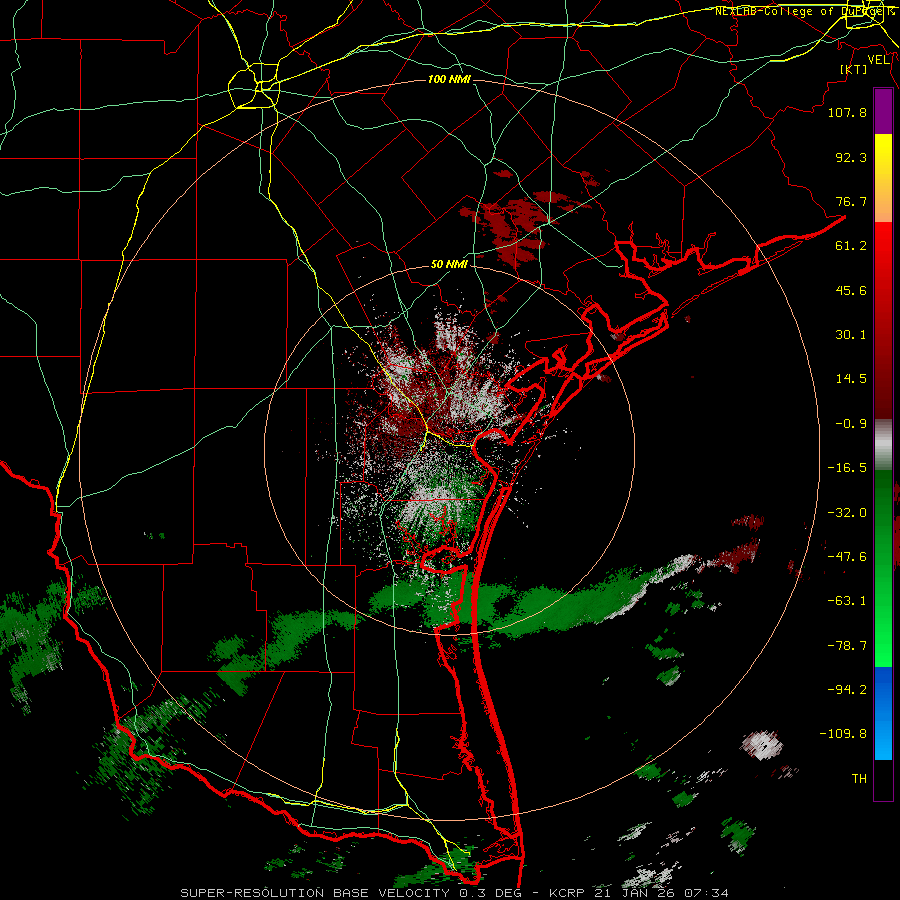The width and height of the screenshot is (900, 900).
Task: Click the -109.8 scale value
Action: click(x=843, y=734)
